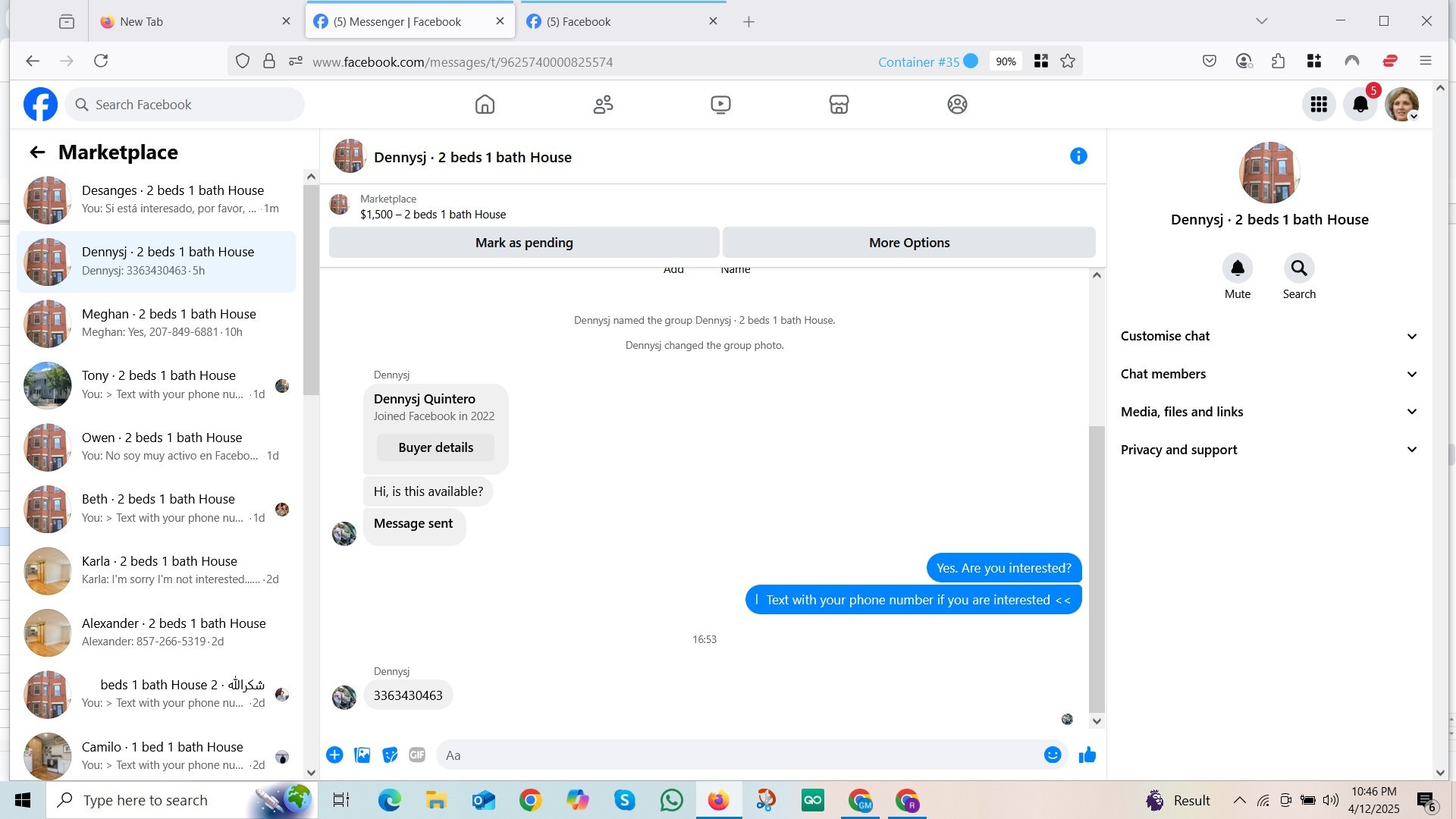Image resolution: width=1456 pixels, height=819 pixels.
Task: Open Skype from the taskbar
Action: coord(624,800)
